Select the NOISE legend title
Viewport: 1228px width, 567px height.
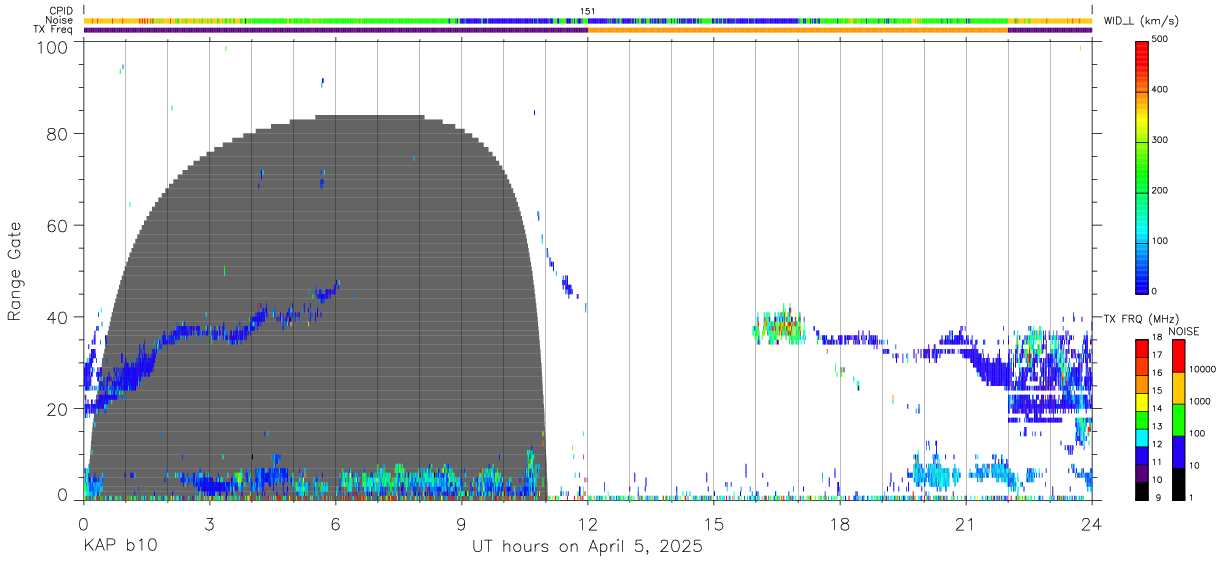pyautogui.click(x=1184, y=331)
